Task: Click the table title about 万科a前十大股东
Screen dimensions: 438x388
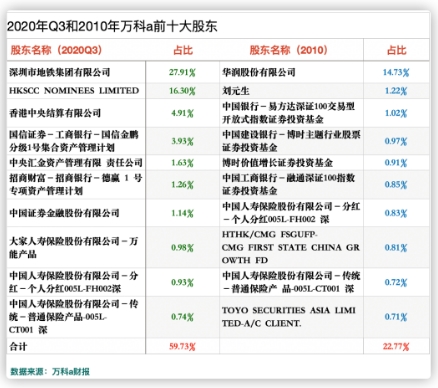Action: (112, 27)
